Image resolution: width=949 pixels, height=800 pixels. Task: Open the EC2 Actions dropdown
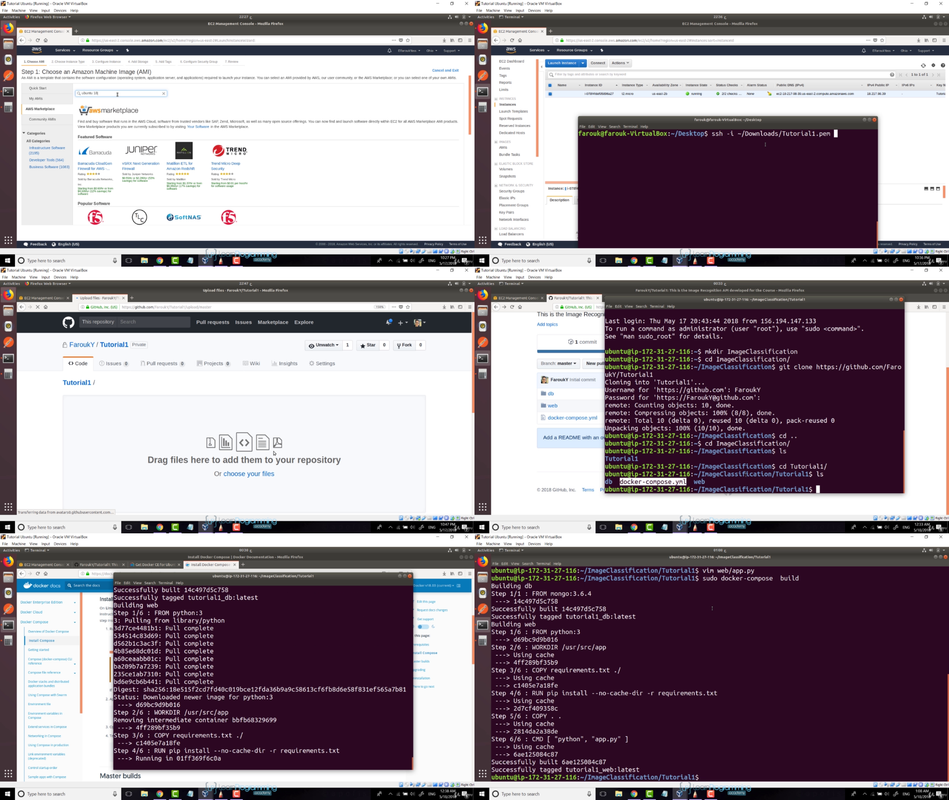[620, 63]
